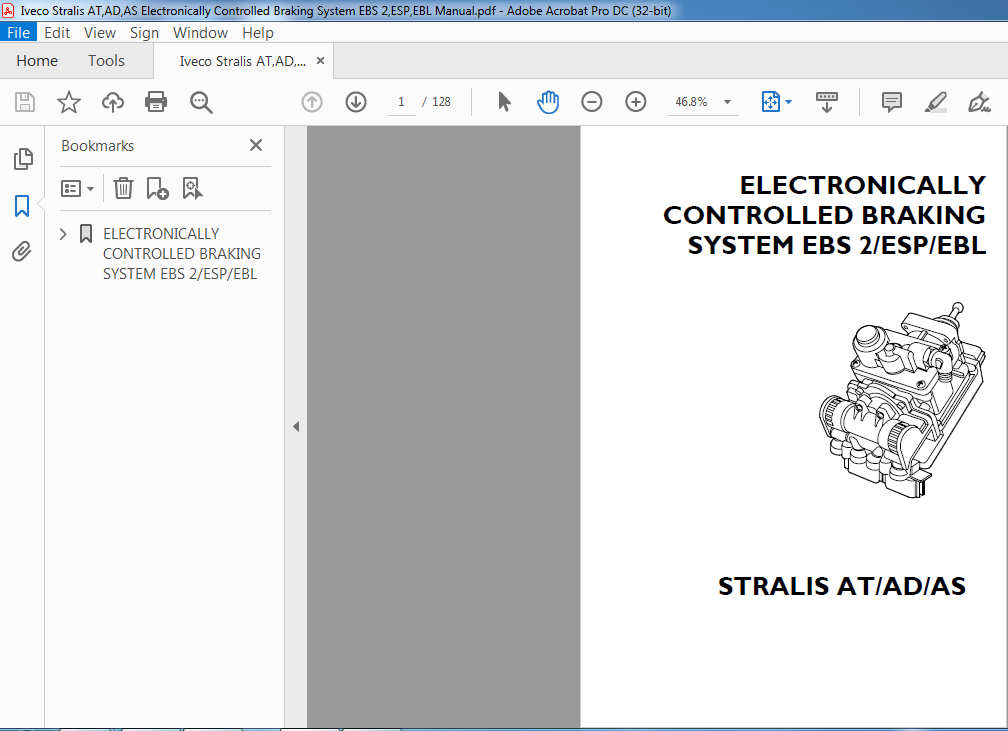Open the Sign document pen tool
The width and height of the screenshot is (1008, 731).
[x=978, y=102]
